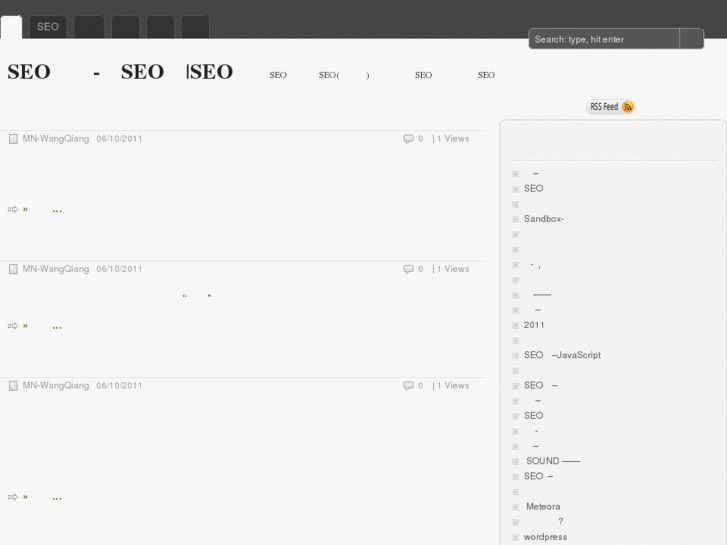Click the bullet icon next to Sandbox- link

515,219
